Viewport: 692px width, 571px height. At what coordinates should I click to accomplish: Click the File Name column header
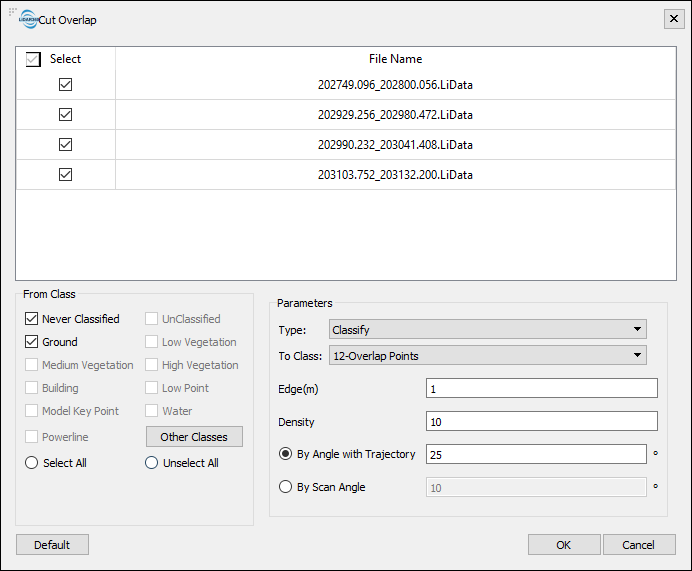(x=395, y=59)
